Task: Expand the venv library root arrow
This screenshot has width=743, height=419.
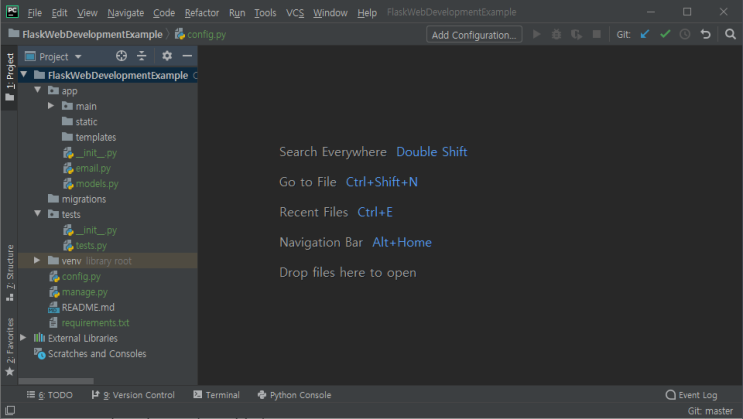Action: (x=37, y=260)
